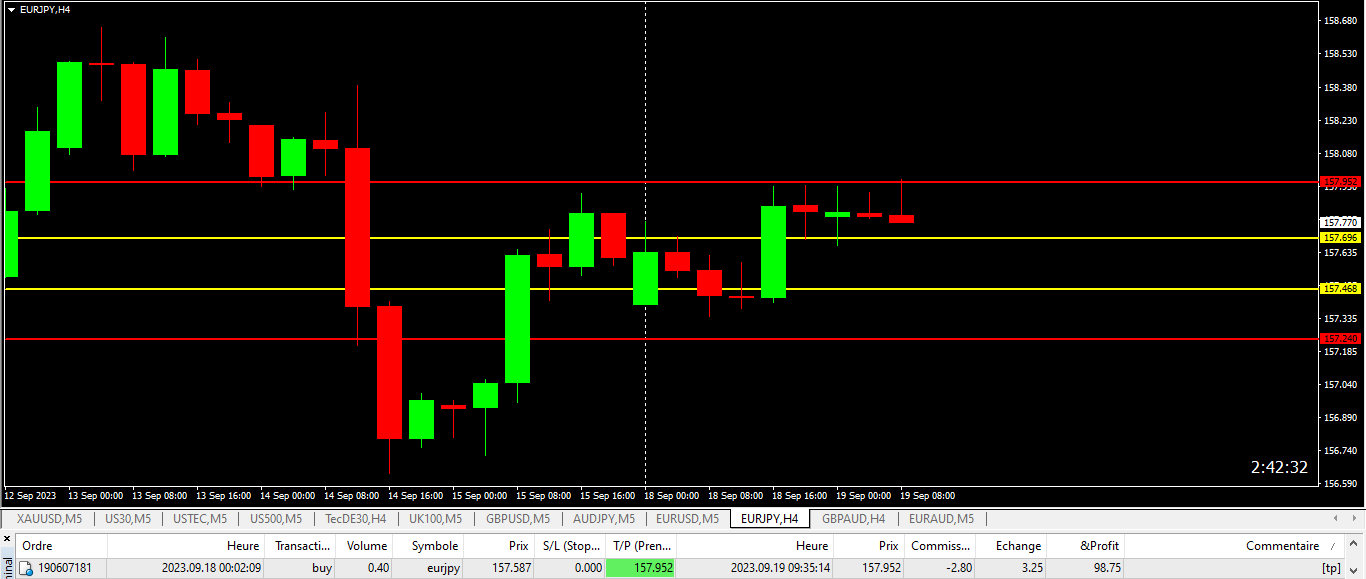Click the [tp] comment cell

1330,568
